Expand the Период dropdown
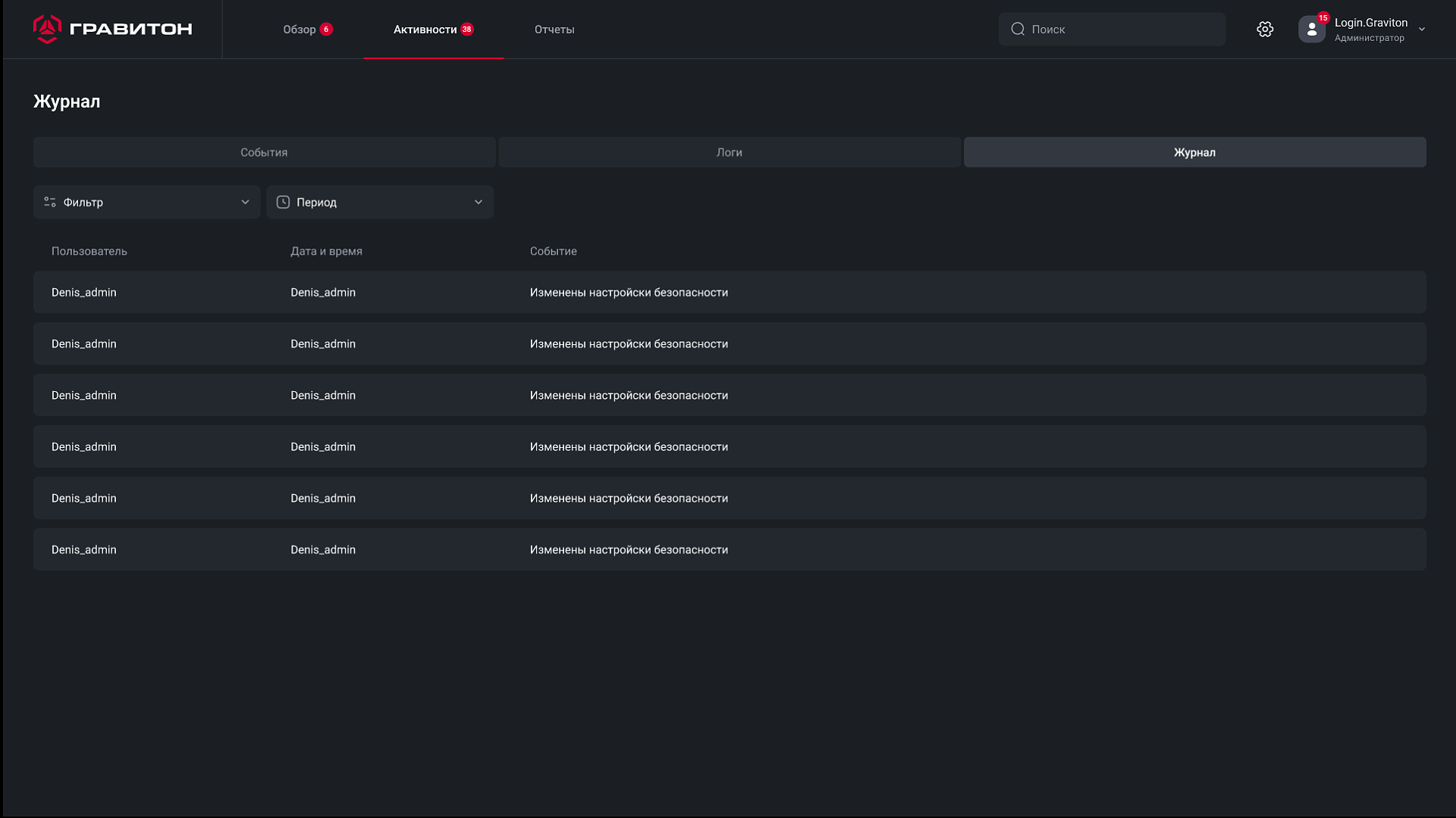The image size is (1456, 818). [x=478, y=202]
